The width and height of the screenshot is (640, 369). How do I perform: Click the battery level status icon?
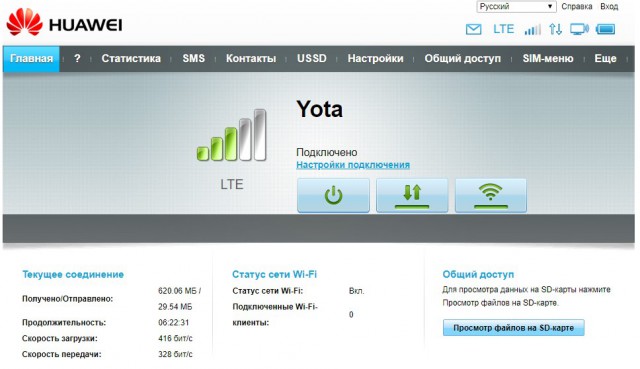point(605,29)
